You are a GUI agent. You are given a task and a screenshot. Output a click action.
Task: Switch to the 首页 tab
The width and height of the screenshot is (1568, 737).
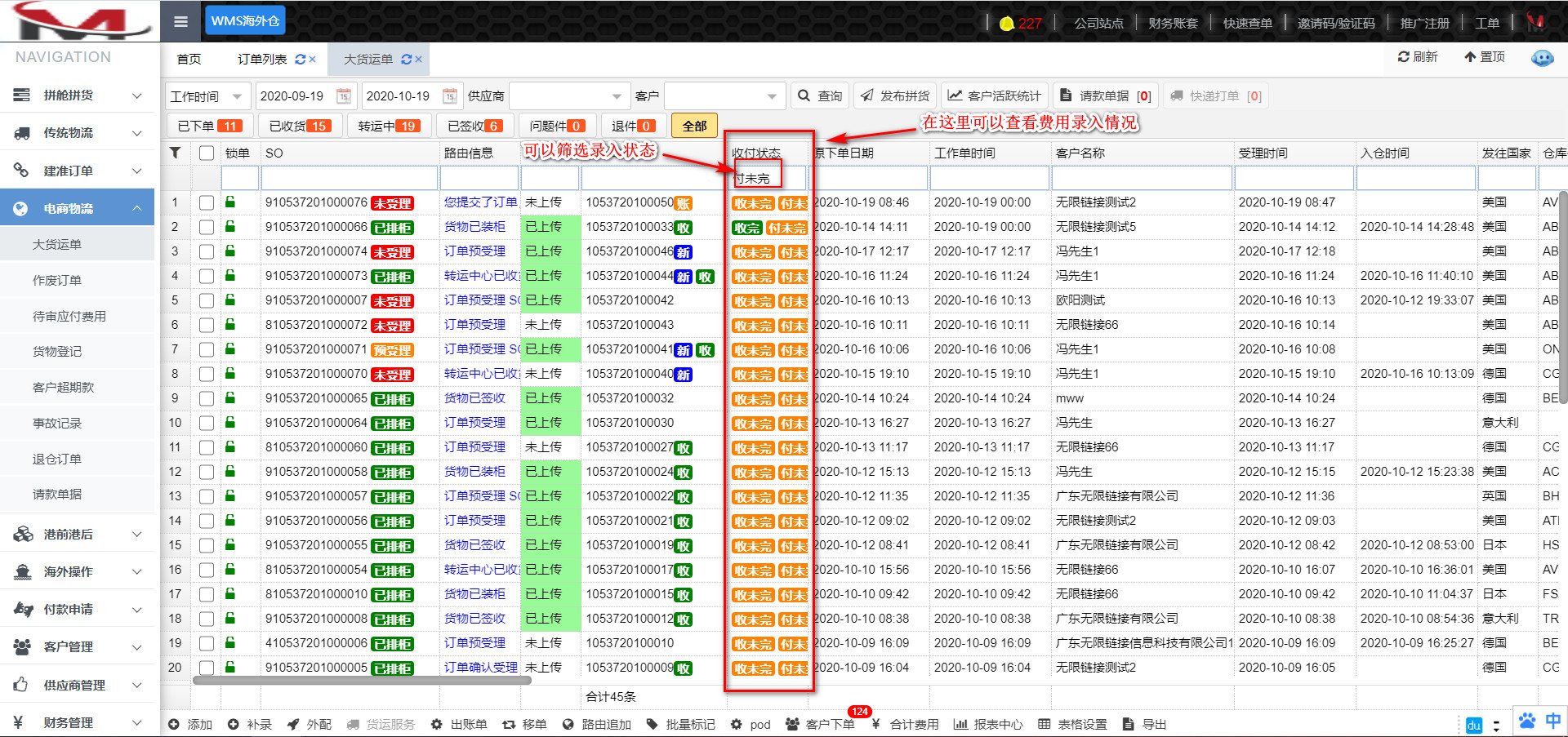click(x=189, y=60)
